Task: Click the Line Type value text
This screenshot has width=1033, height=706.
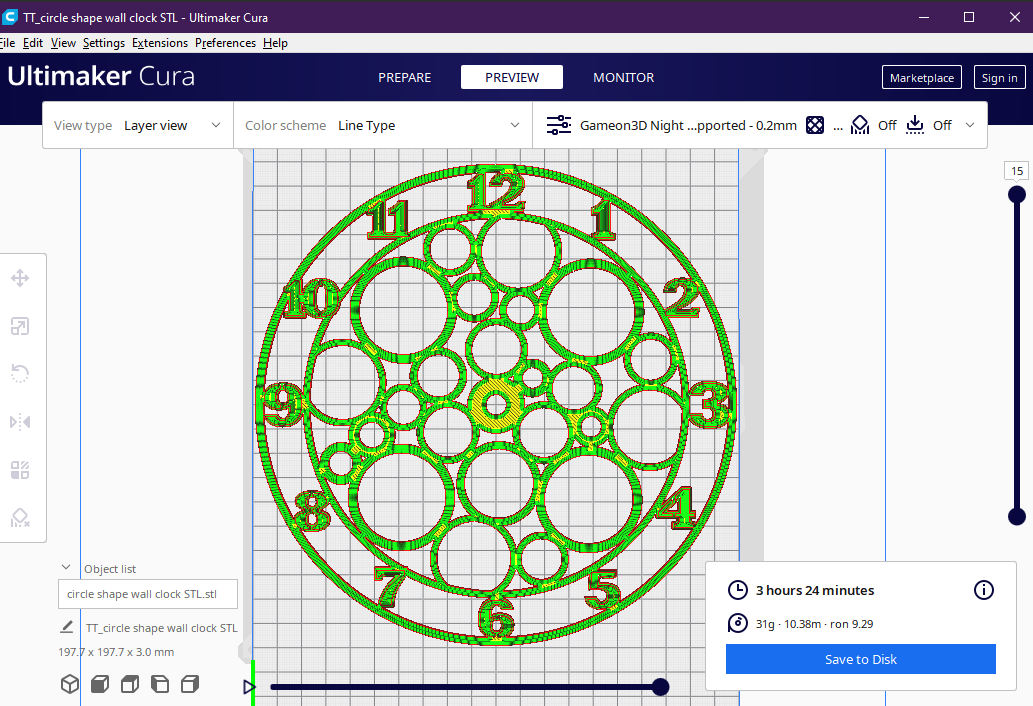Action: pos(366,125)
